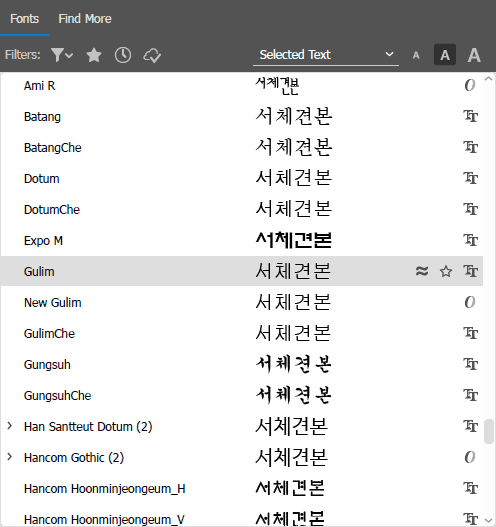Switch to the Fonts tab
This screenshot has height=527, width=496.
(x=24, y=19)
